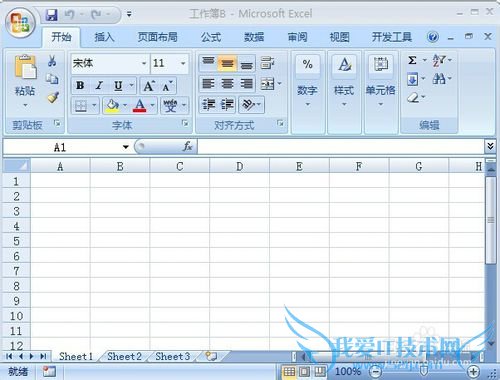This screenshot has height=380, width=500.
Task: Select the Sheet2 worksheet tab
Action: click(124, 356)
